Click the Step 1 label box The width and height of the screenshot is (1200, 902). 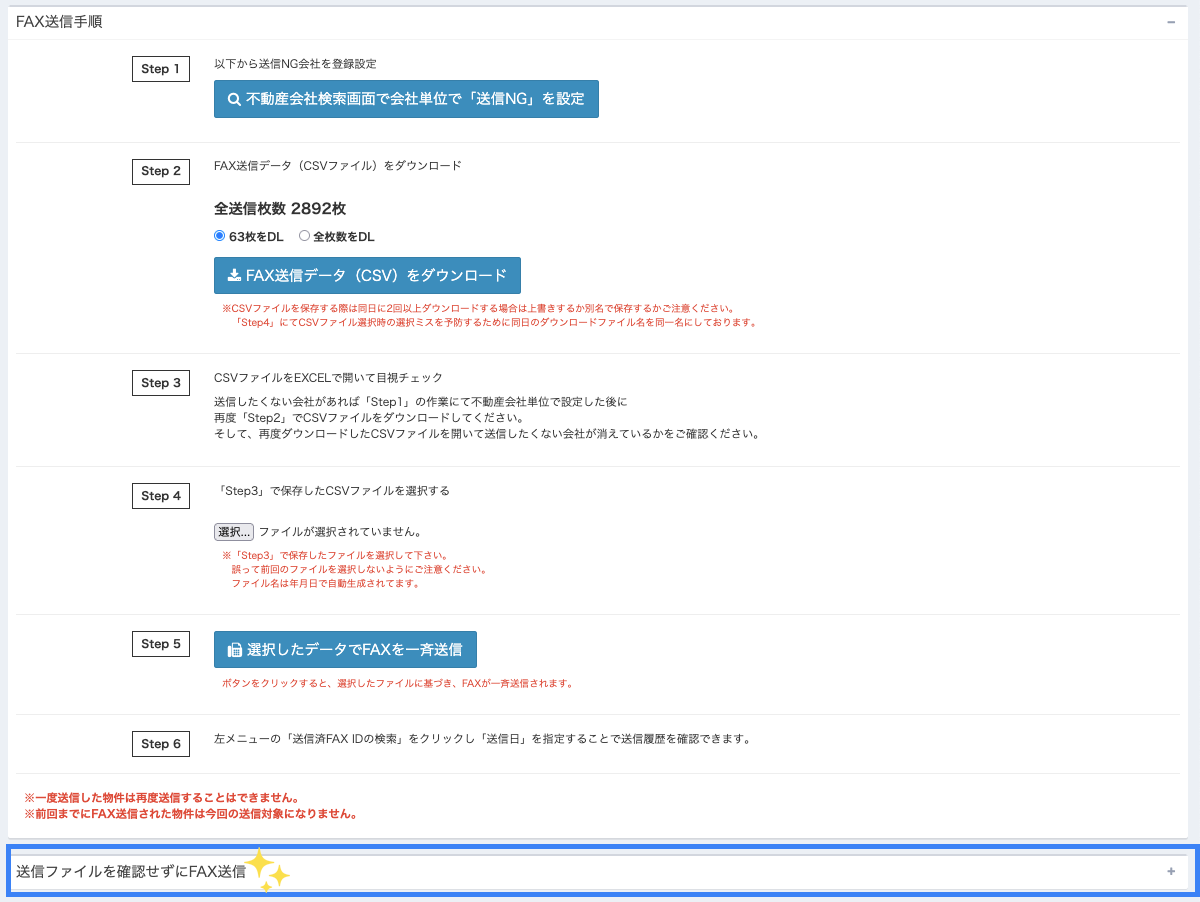pos(161,69)
